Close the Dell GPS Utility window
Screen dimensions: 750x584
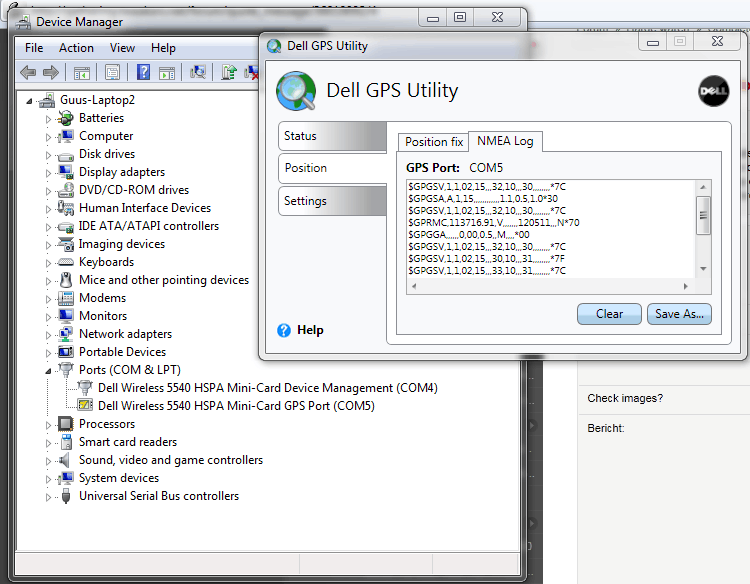[717, 42]
